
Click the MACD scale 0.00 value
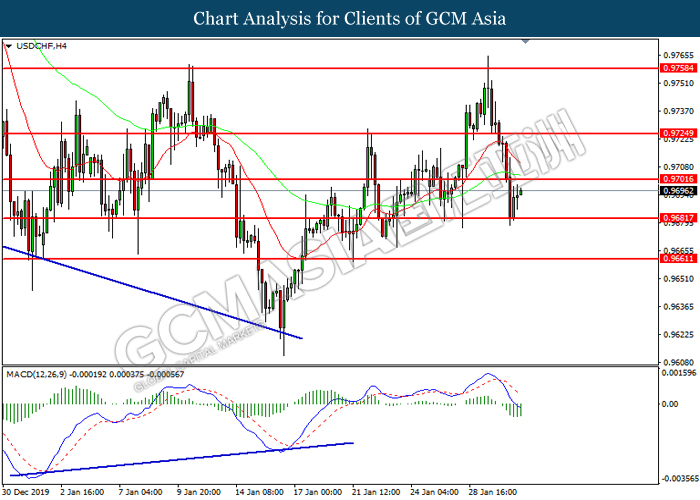click(x=671, y=404)
